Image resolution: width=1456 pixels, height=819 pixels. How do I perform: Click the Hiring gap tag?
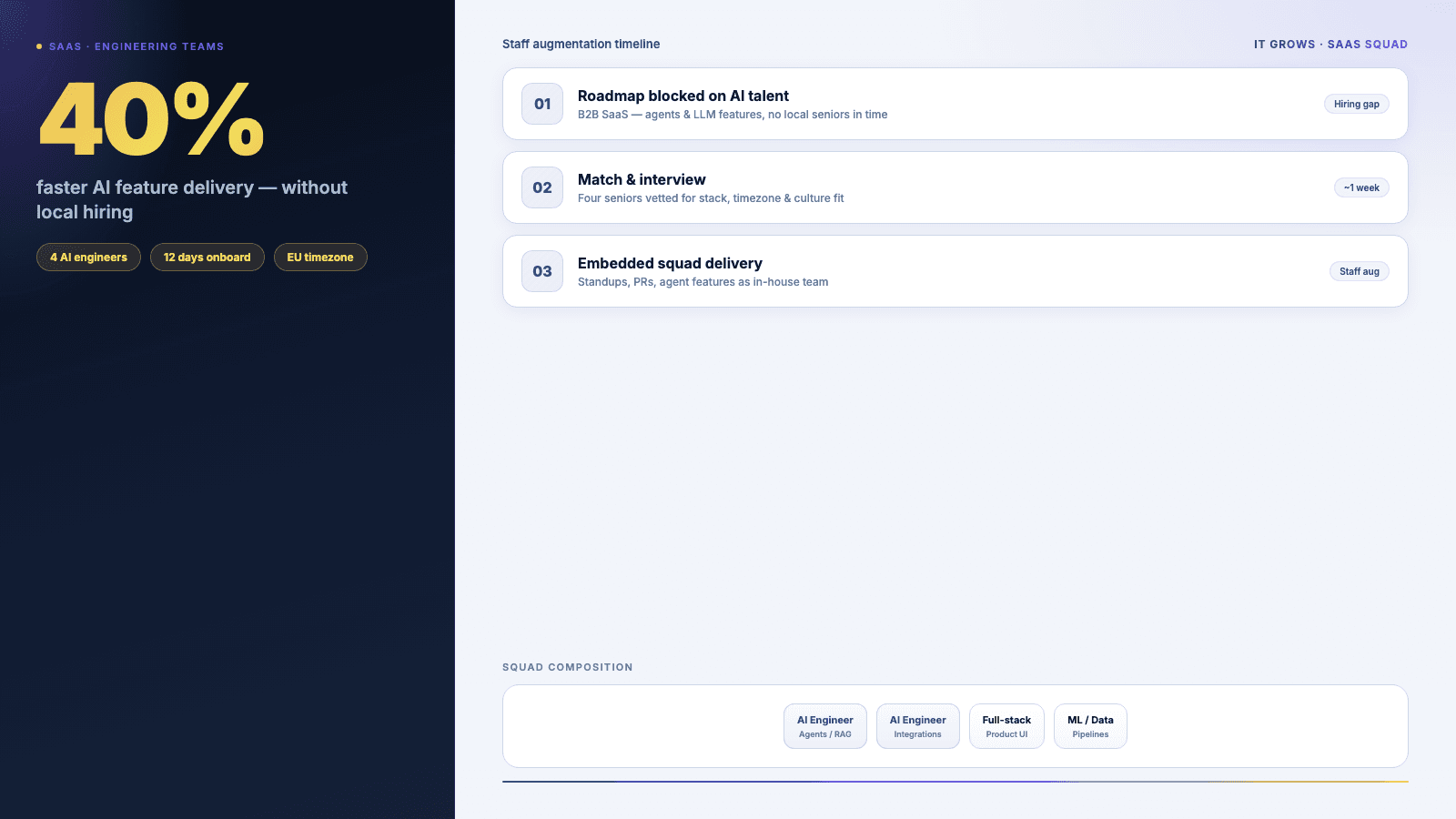coord(1356,104)
